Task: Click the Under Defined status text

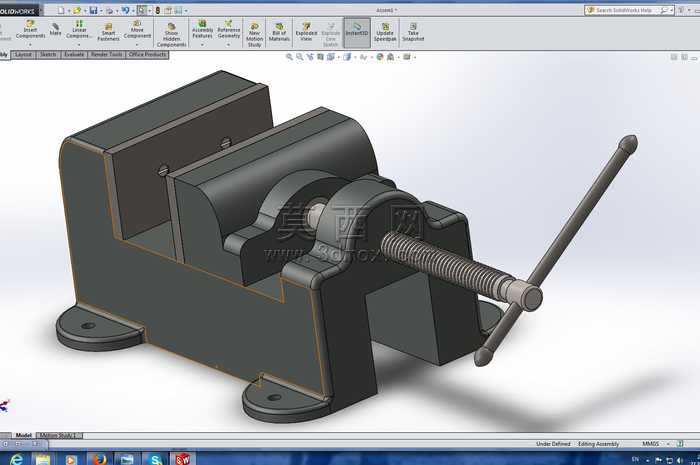Action: [x=553, y=444]
